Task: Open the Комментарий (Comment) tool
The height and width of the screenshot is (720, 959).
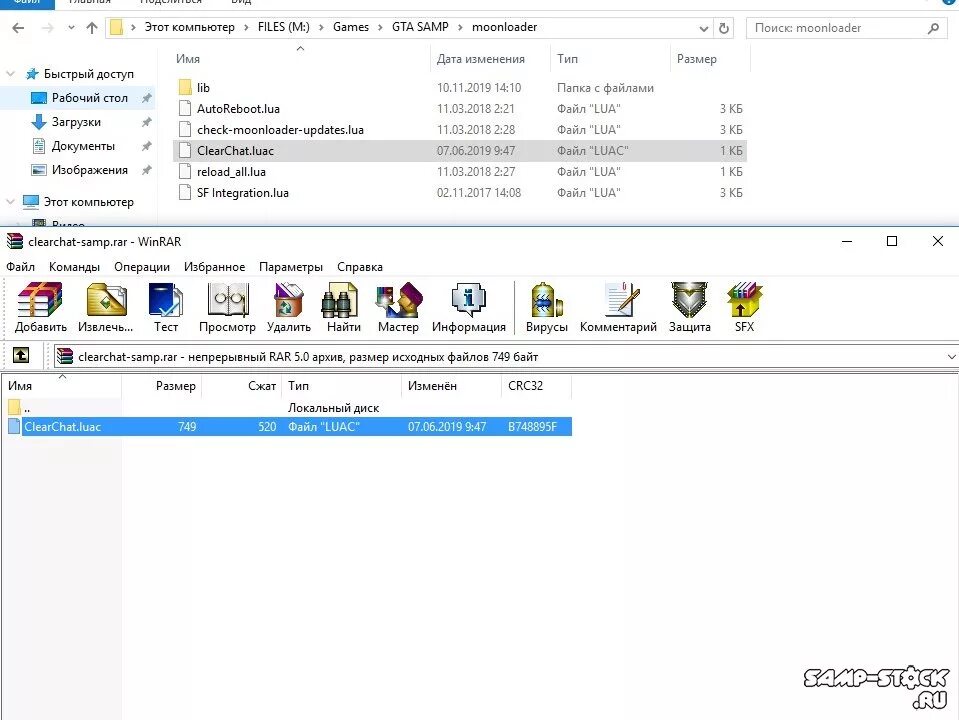Action: tap(618, 307)
